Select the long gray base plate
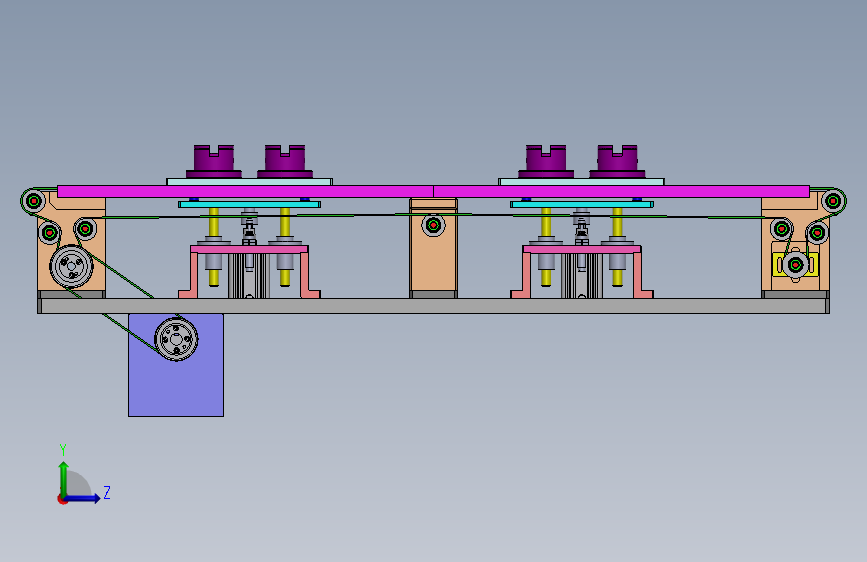This screenshot has height=562, width=867. [x=434, y=306]
